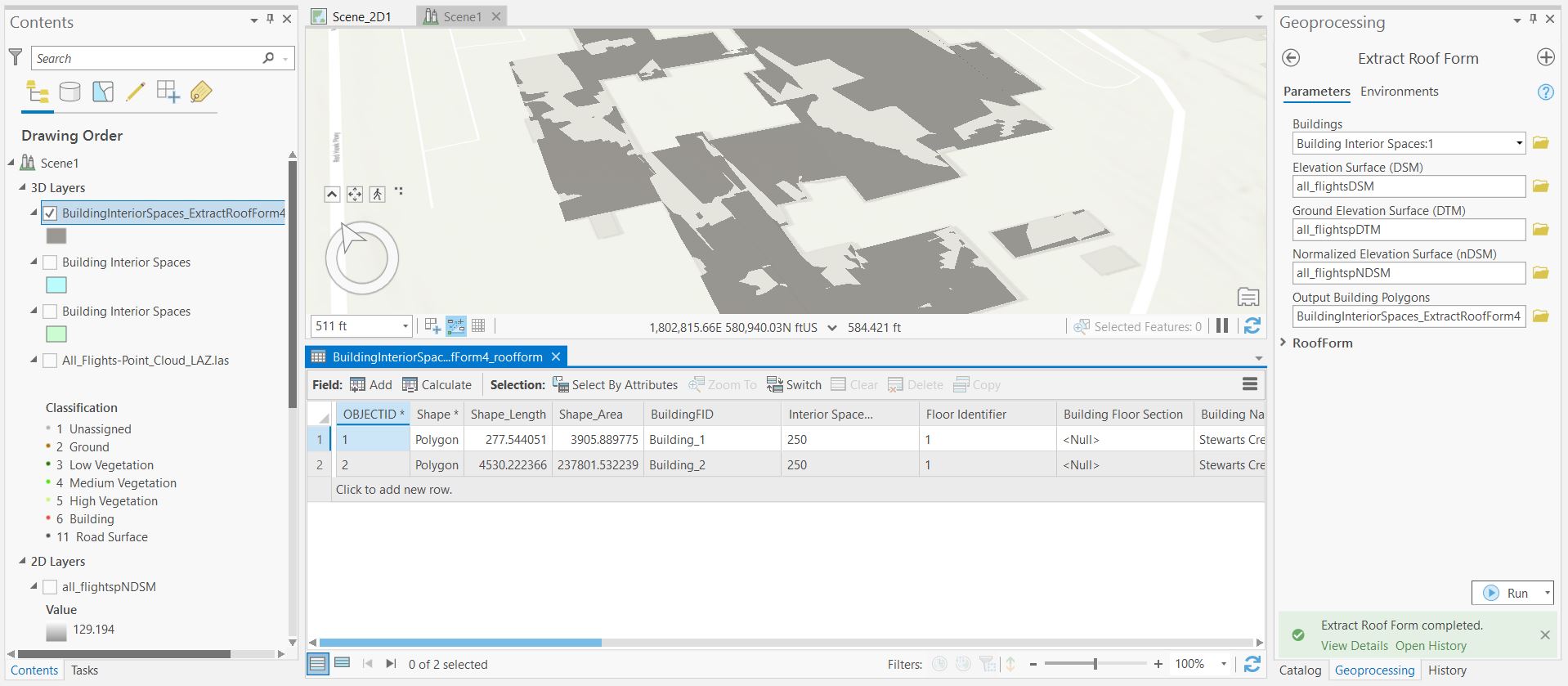
Task: Refresh the attribute table
Action: [1252, 664]
